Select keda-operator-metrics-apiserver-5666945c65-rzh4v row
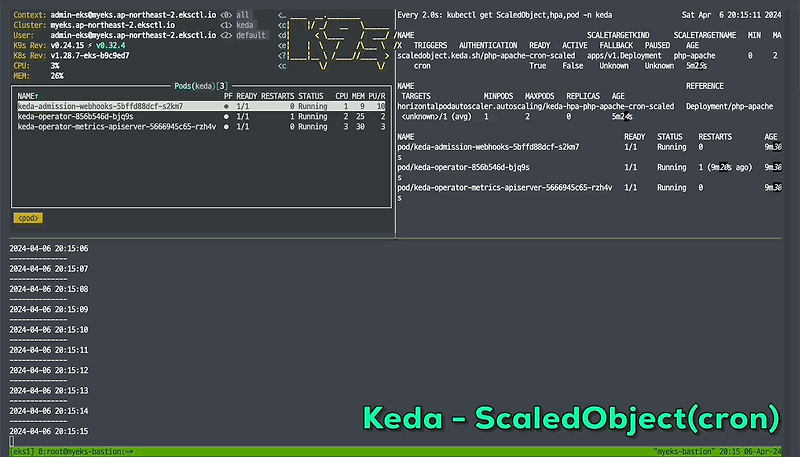 (x=202, y=127)
